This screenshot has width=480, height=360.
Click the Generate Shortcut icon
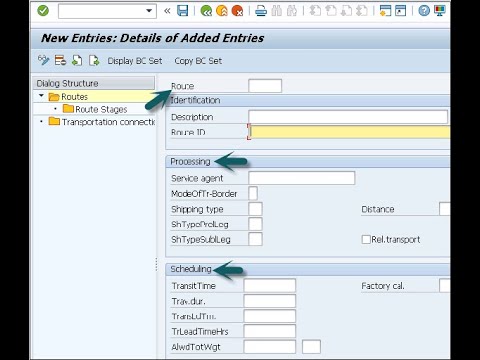(401, 11)
